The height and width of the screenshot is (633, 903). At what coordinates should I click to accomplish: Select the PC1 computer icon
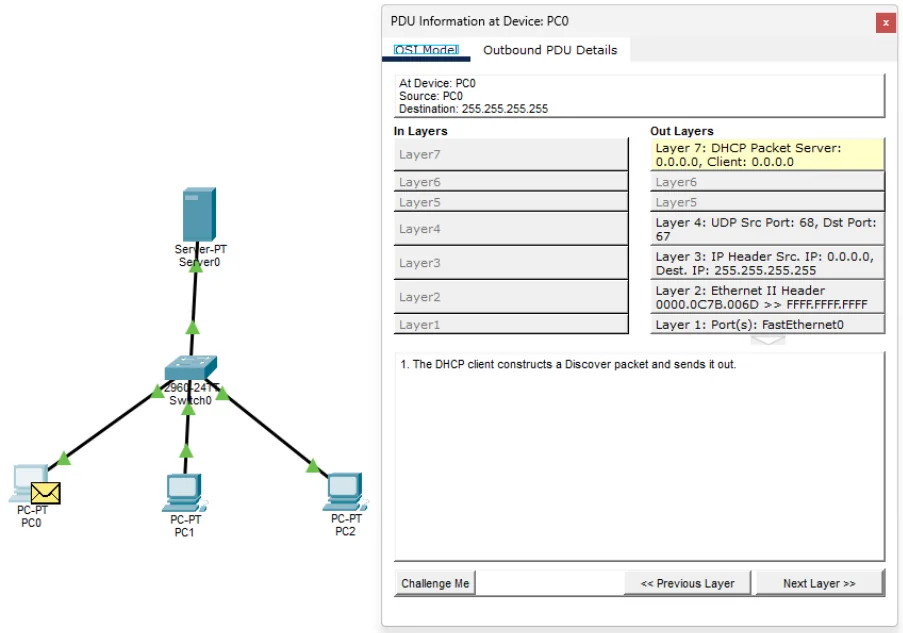tap(184, 493)
